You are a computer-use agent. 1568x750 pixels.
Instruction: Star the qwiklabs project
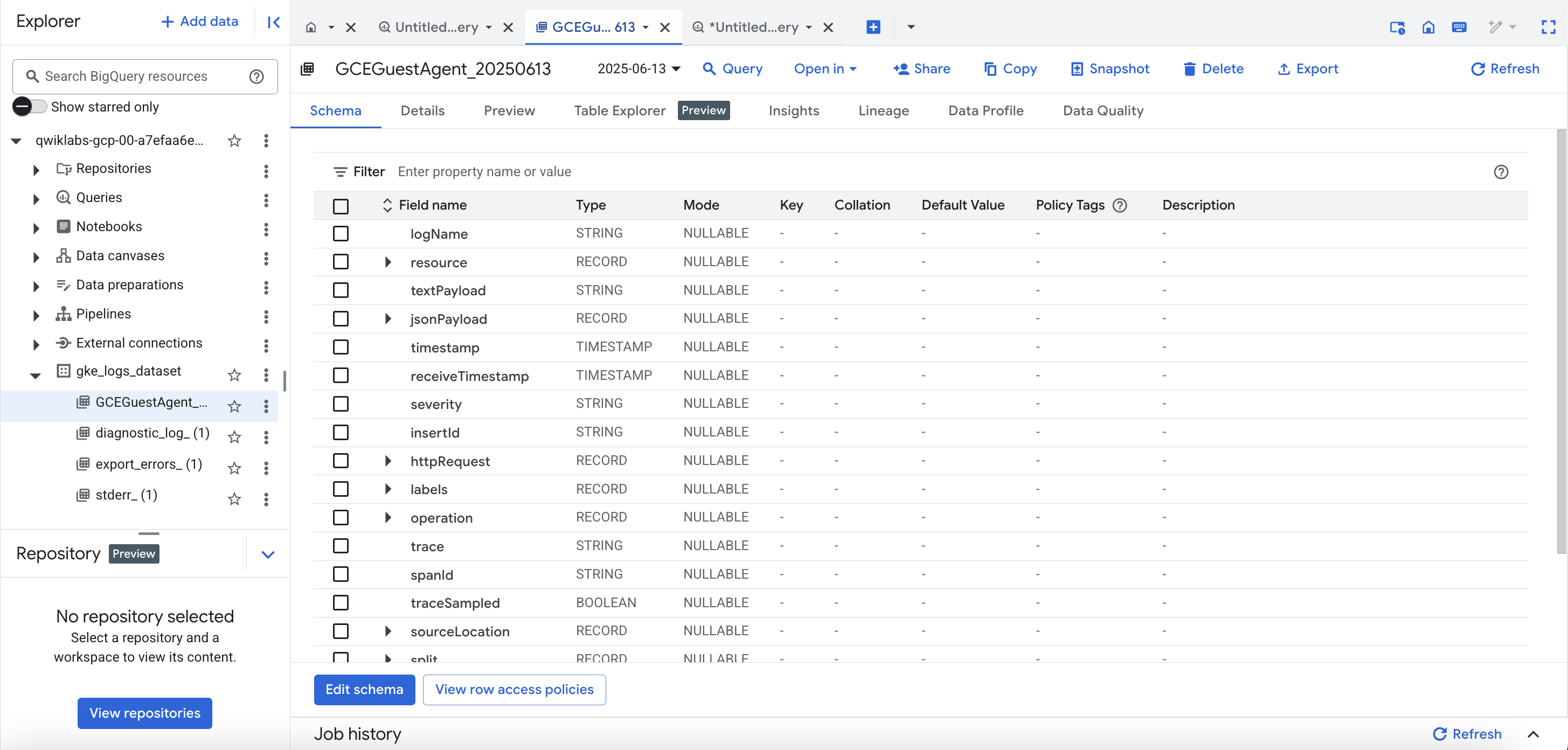(x=234, y=141)
